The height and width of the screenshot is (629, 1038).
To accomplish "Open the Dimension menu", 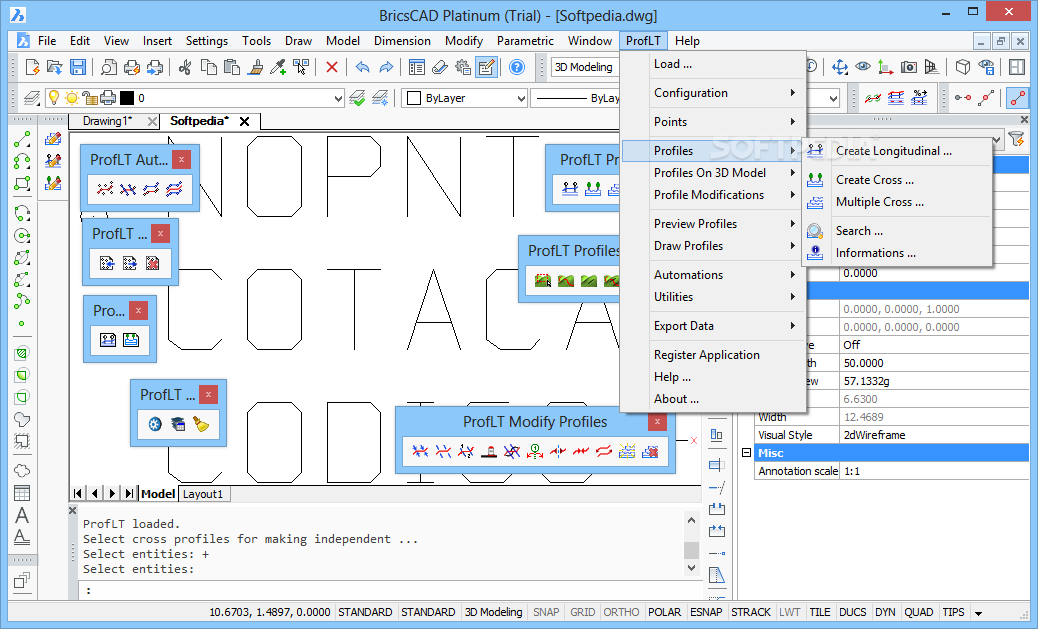I will point(402,41).
